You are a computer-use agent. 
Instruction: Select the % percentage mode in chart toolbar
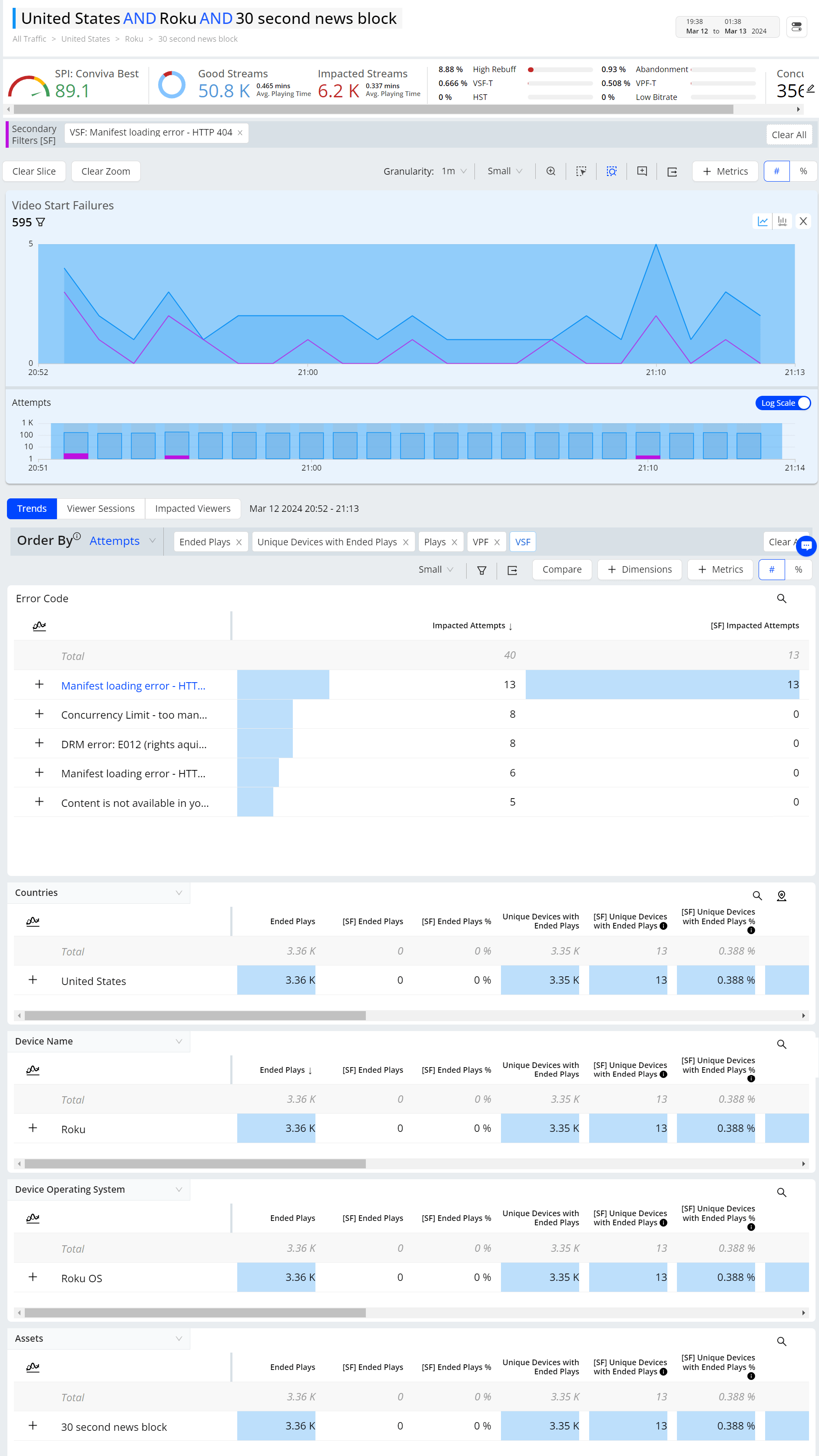[803, 171]
